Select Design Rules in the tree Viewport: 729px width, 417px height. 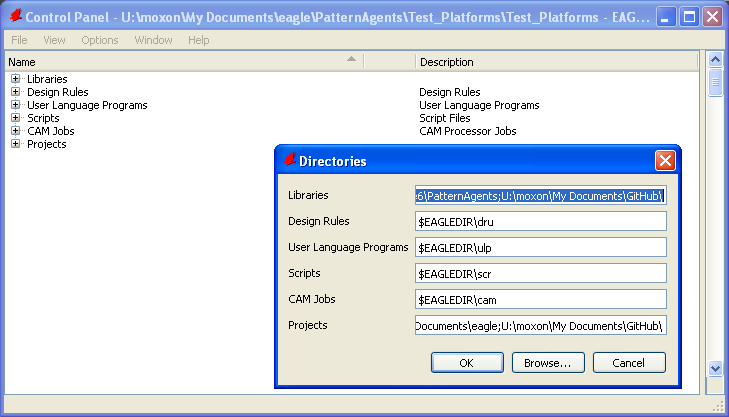pos(58,92)
